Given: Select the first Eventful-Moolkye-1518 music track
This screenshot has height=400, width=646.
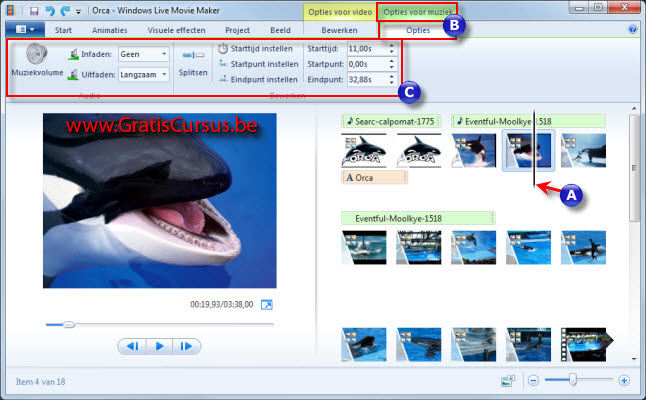Looking at the screenshot, I should pos(528,121).
